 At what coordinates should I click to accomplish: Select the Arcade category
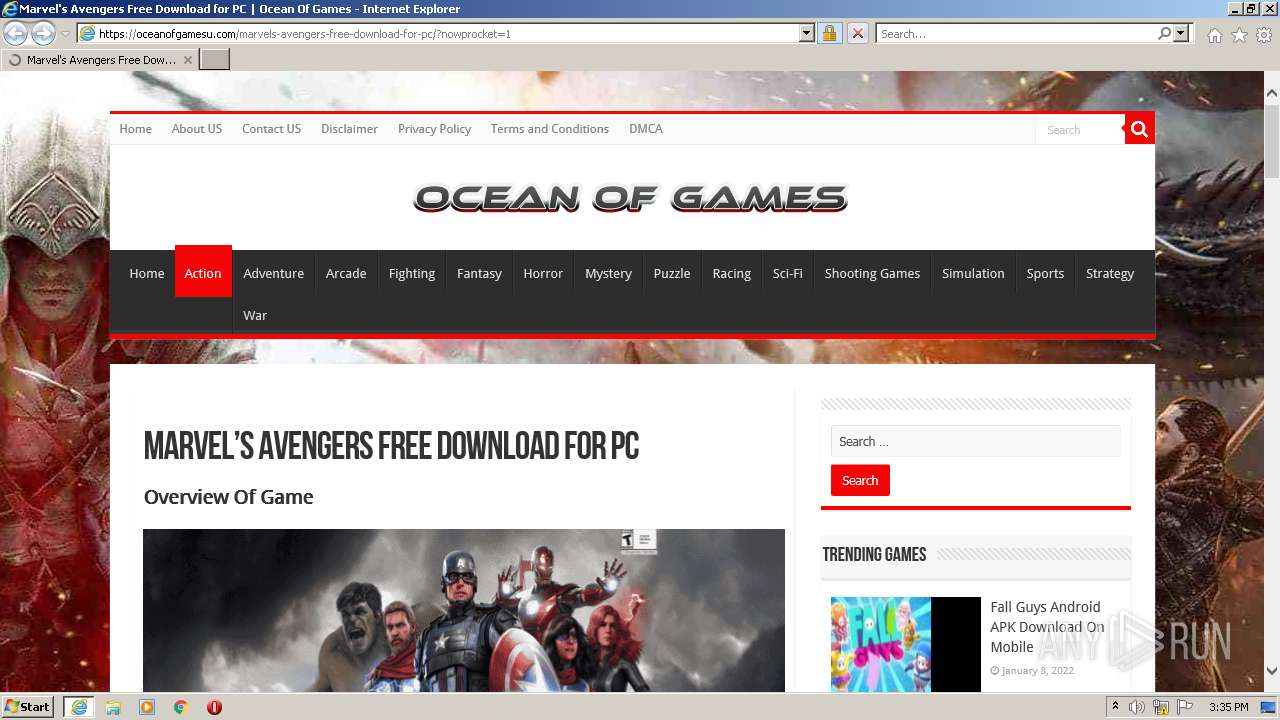[346, 273]
